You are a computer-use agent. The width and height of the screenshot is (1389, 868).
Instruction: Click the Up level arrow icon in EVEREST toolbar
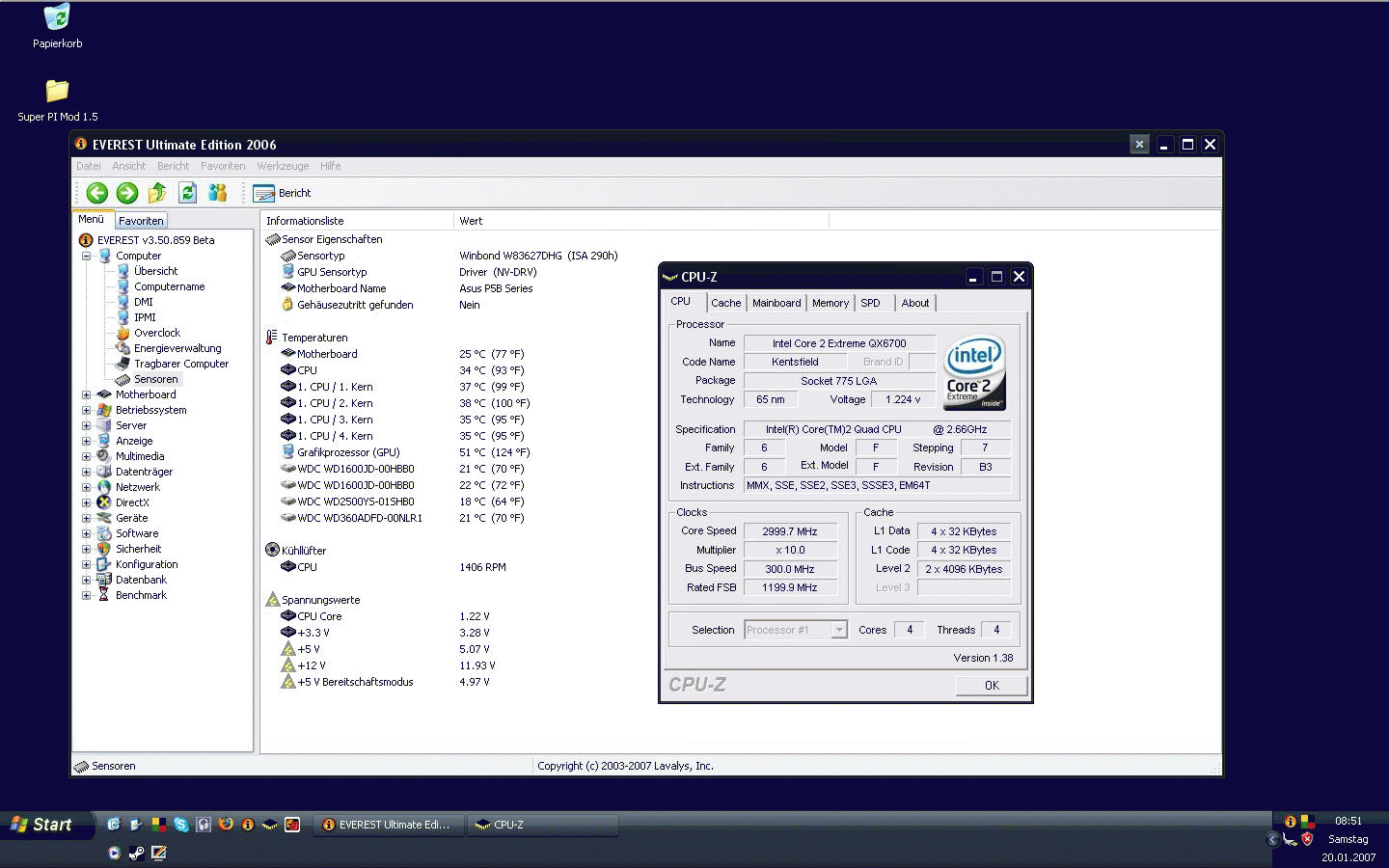pos(157,193)
